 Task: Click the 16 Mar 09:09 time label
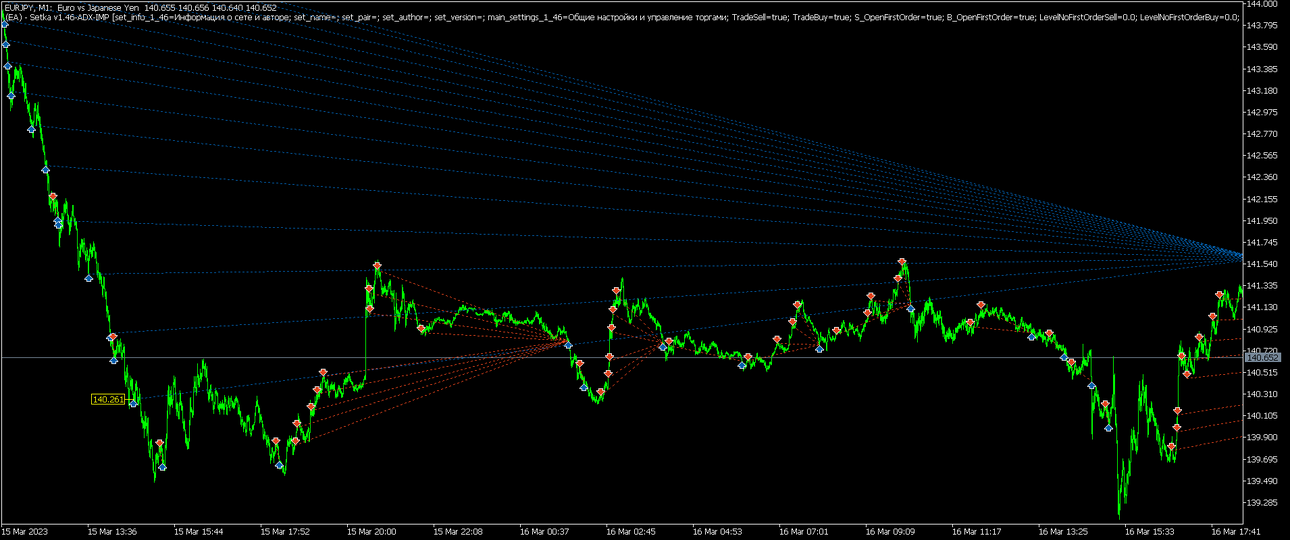pos(890,532)
